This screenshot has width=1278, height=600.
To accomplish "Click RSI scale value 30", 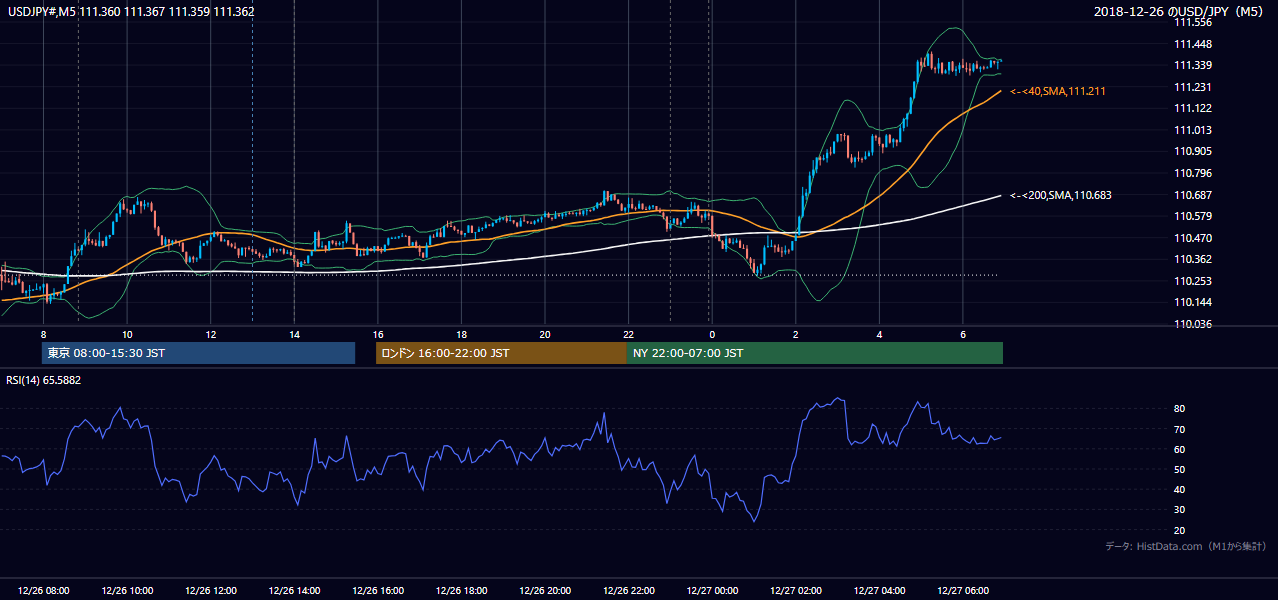I will coord(1180,509).
